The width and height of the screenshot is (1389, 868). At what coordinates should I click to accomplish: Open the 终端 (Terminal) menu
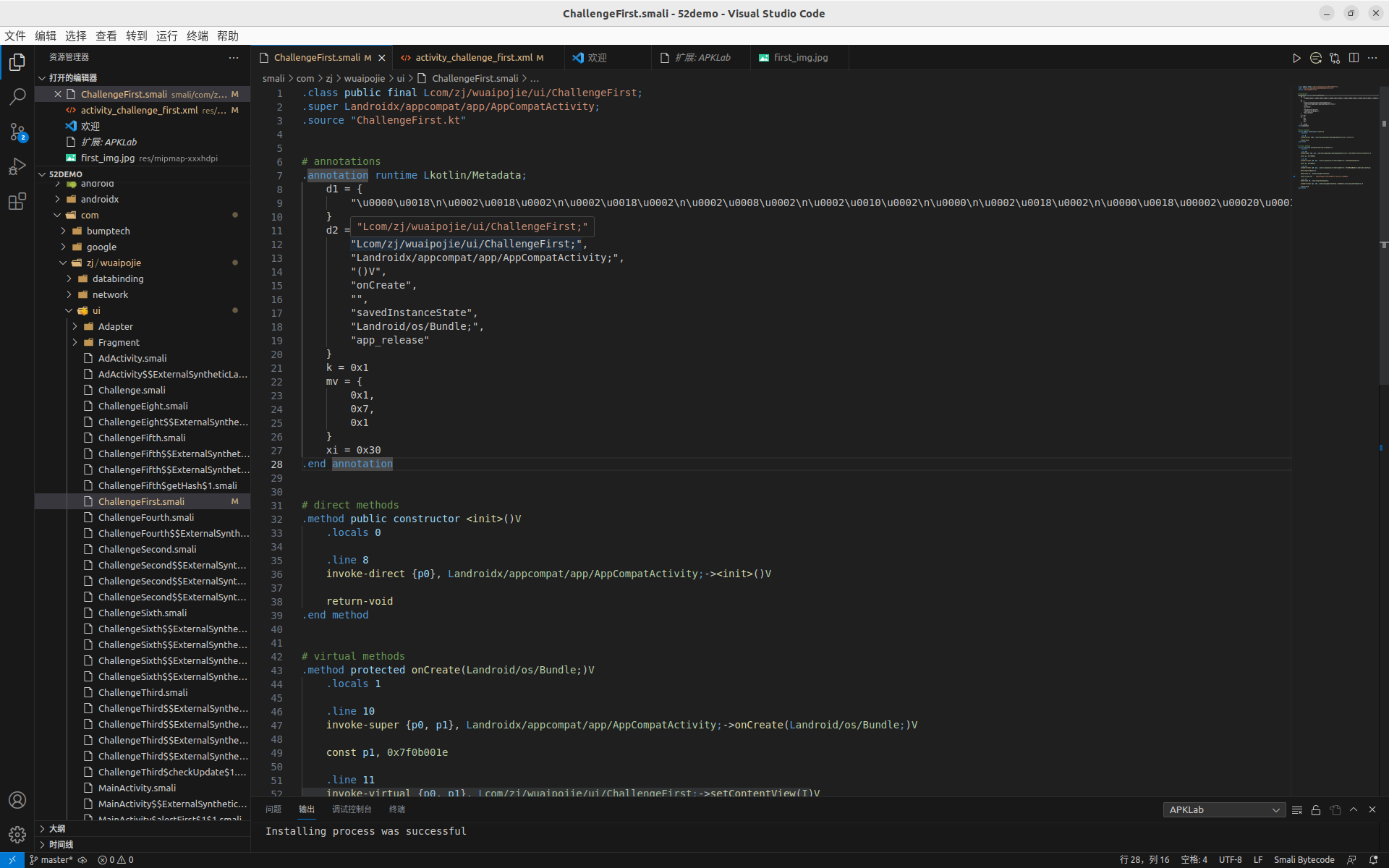[197, 36]
